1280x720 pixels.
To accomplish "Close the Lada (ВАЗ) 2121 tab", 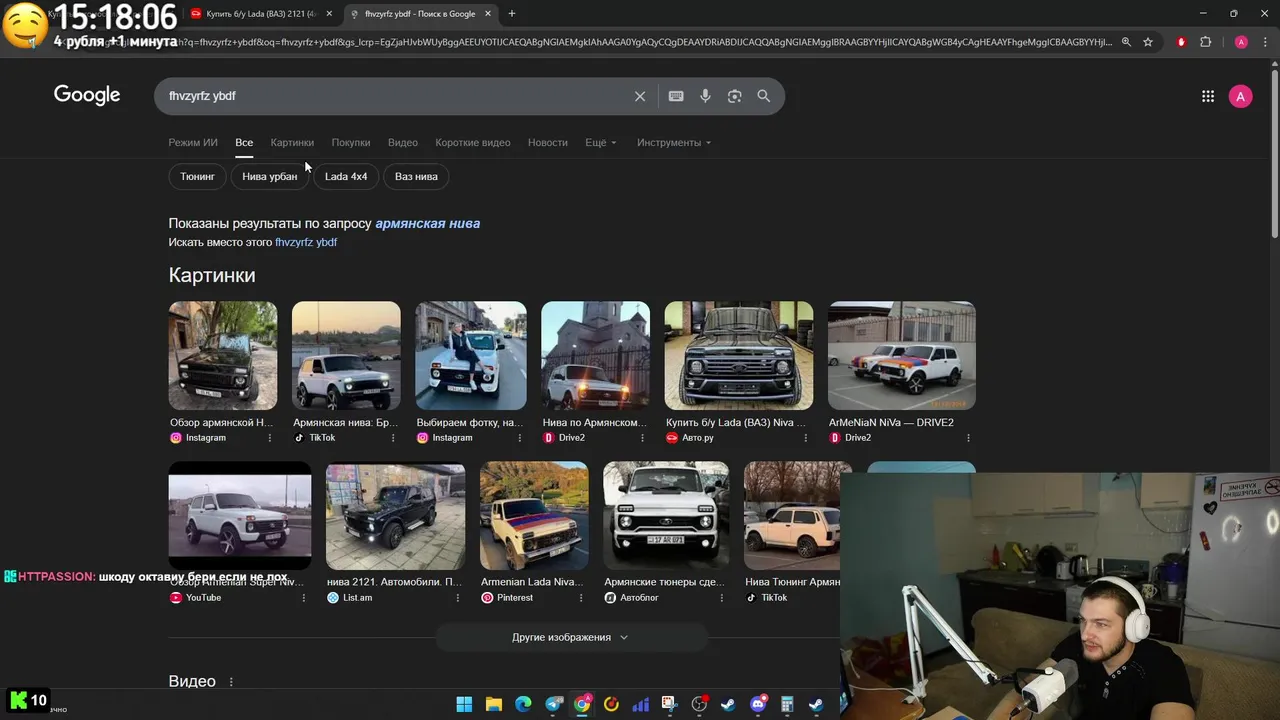I will click(329, 14).
